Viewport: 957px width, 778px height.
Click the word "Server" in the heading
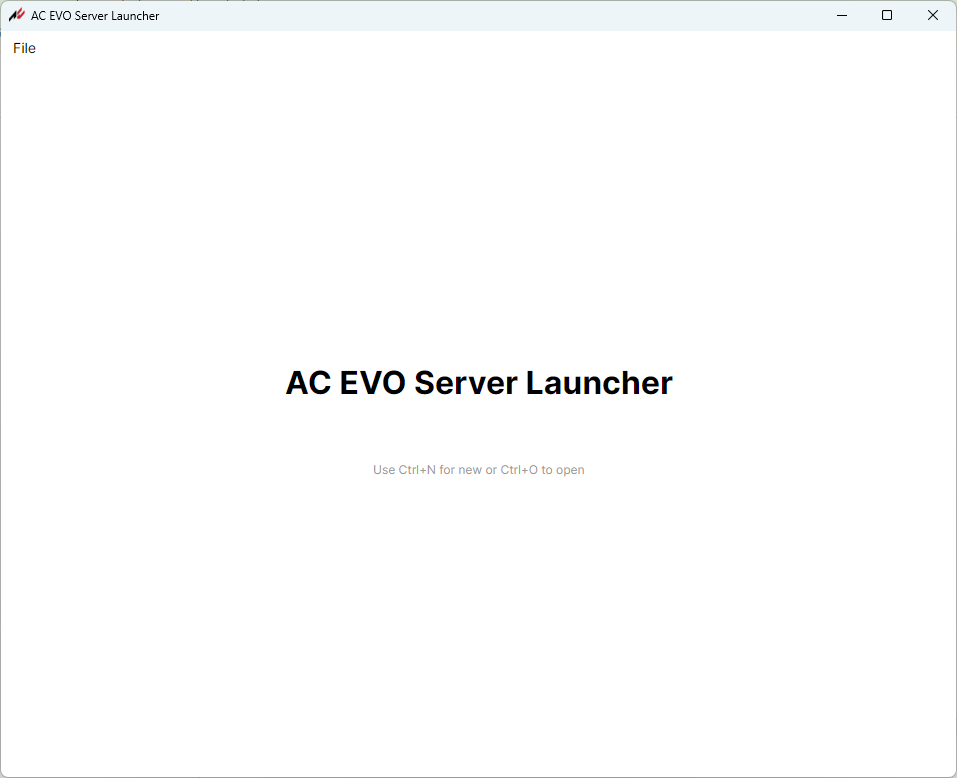[x=465, y=383]
